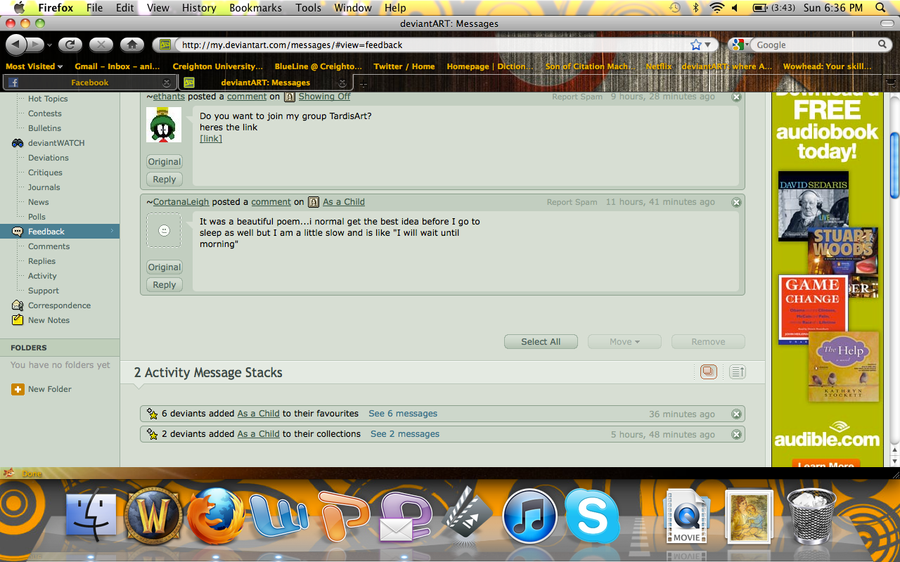Open Spotlight search magnifier

tap(880, 7)
